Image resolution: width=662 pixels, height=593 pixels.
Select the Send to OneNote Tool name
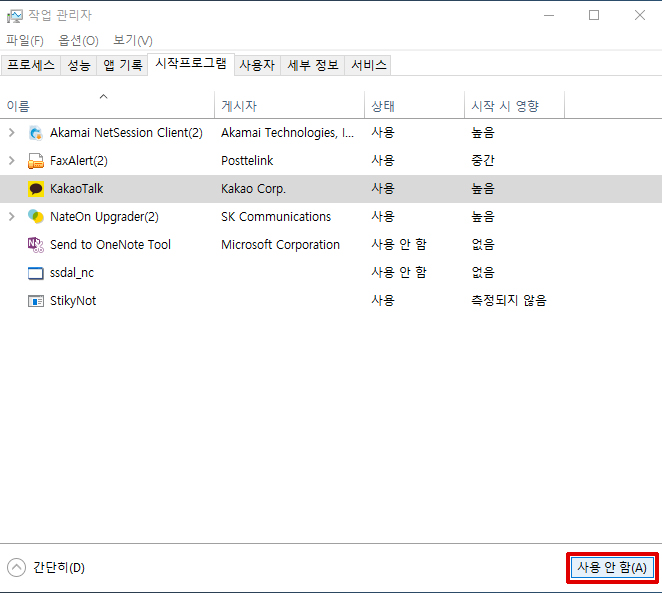click(110, 245)
